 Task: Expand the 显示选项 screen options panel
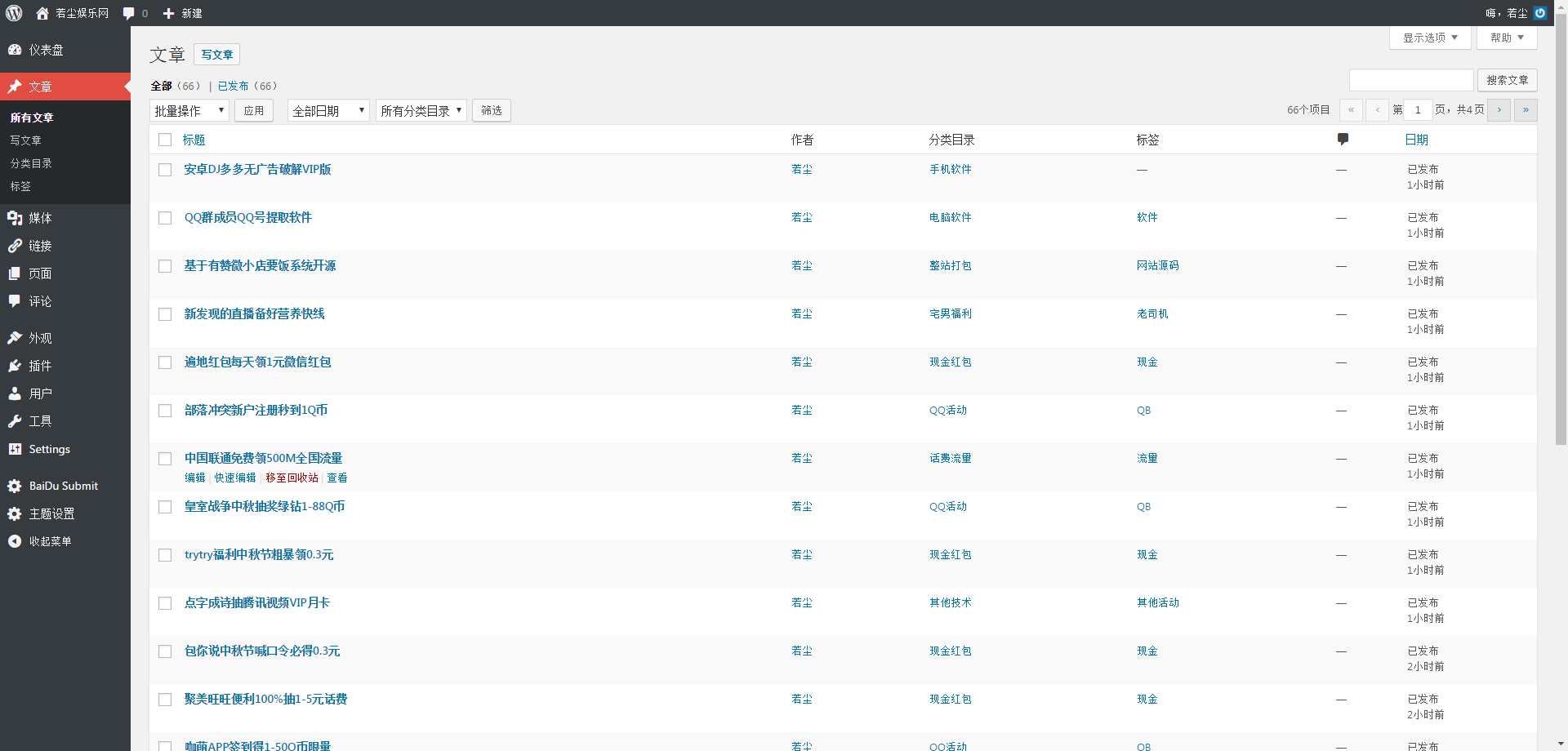tap(1430, 38)
